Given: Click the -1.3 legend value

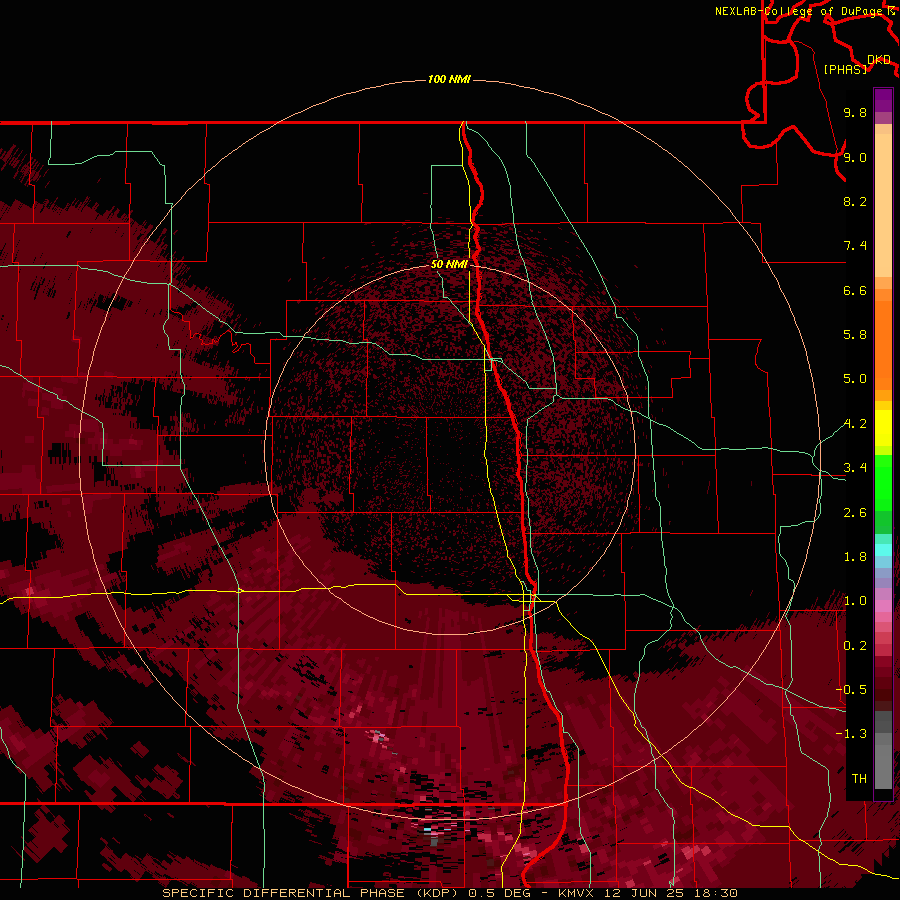Looking at the screenshot, I should [x=851, y=734].
